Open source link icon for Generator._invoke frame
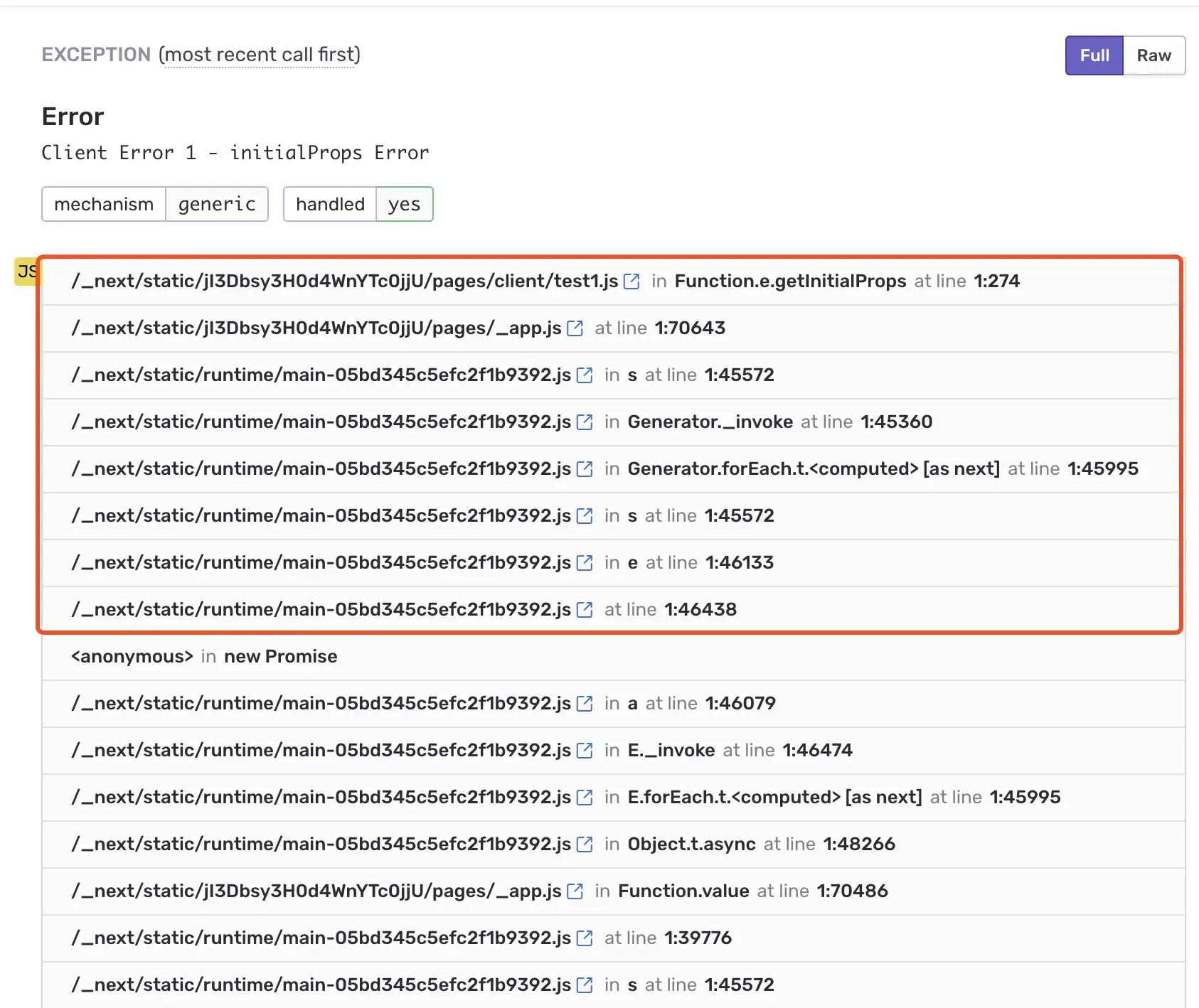 click(x=585, y=422)
